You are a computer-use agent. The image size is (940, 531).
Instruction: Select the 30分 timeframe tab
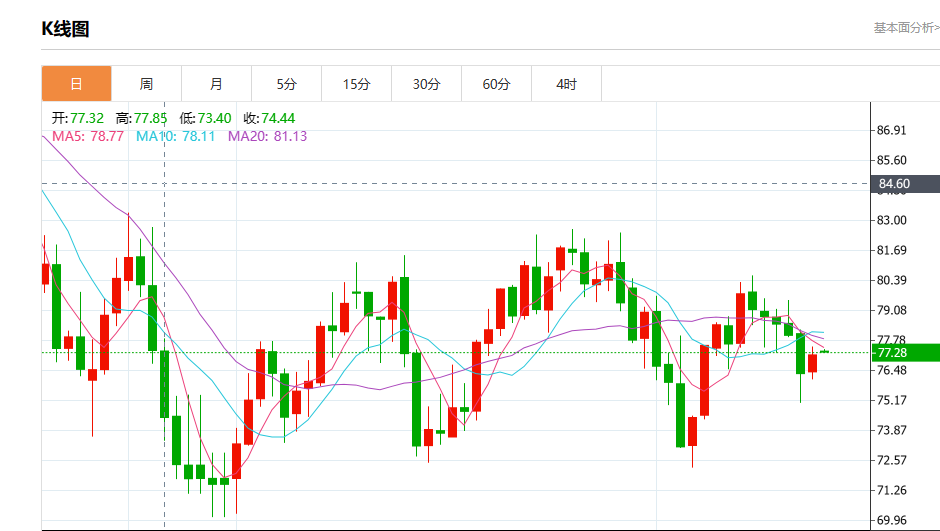[x=426, y=84]
